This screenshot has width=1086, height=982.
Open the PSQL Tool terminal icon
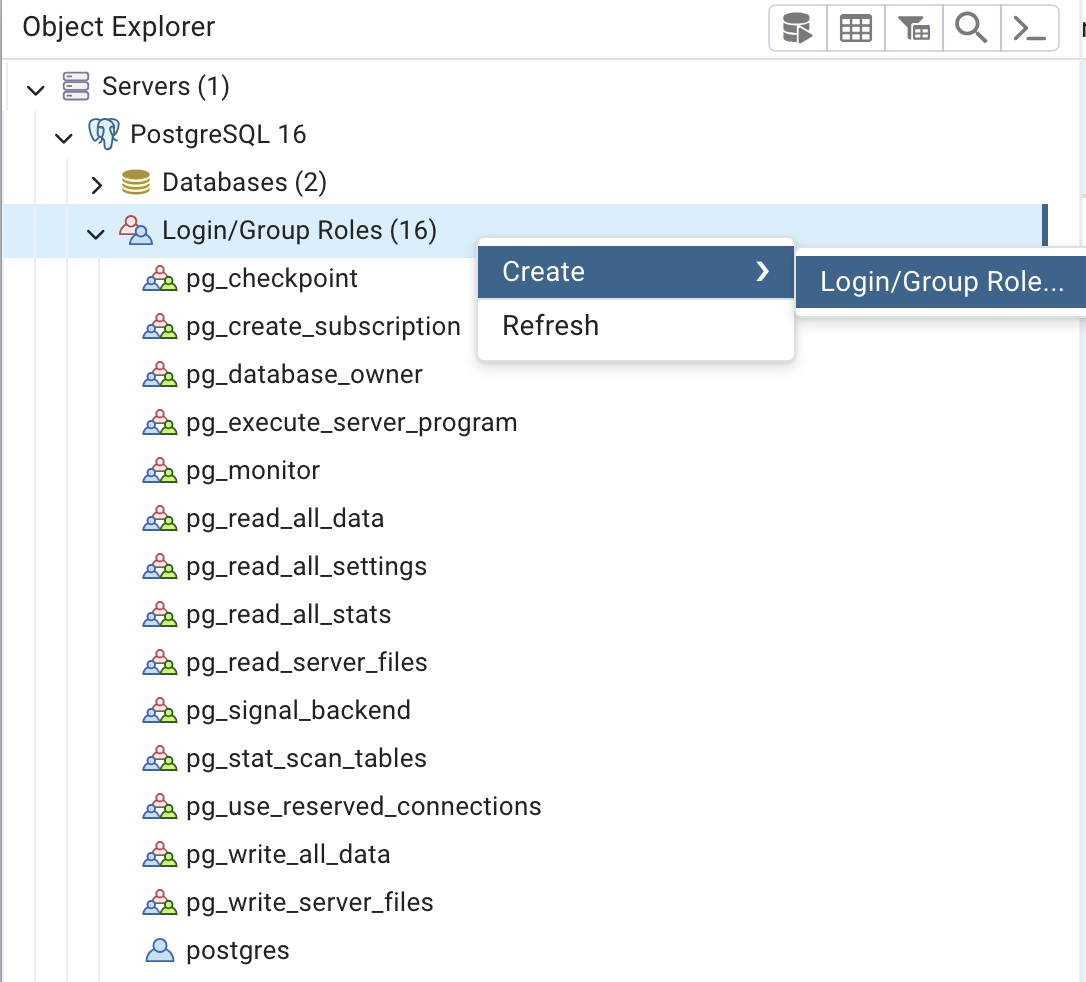tap(1029, 28)
